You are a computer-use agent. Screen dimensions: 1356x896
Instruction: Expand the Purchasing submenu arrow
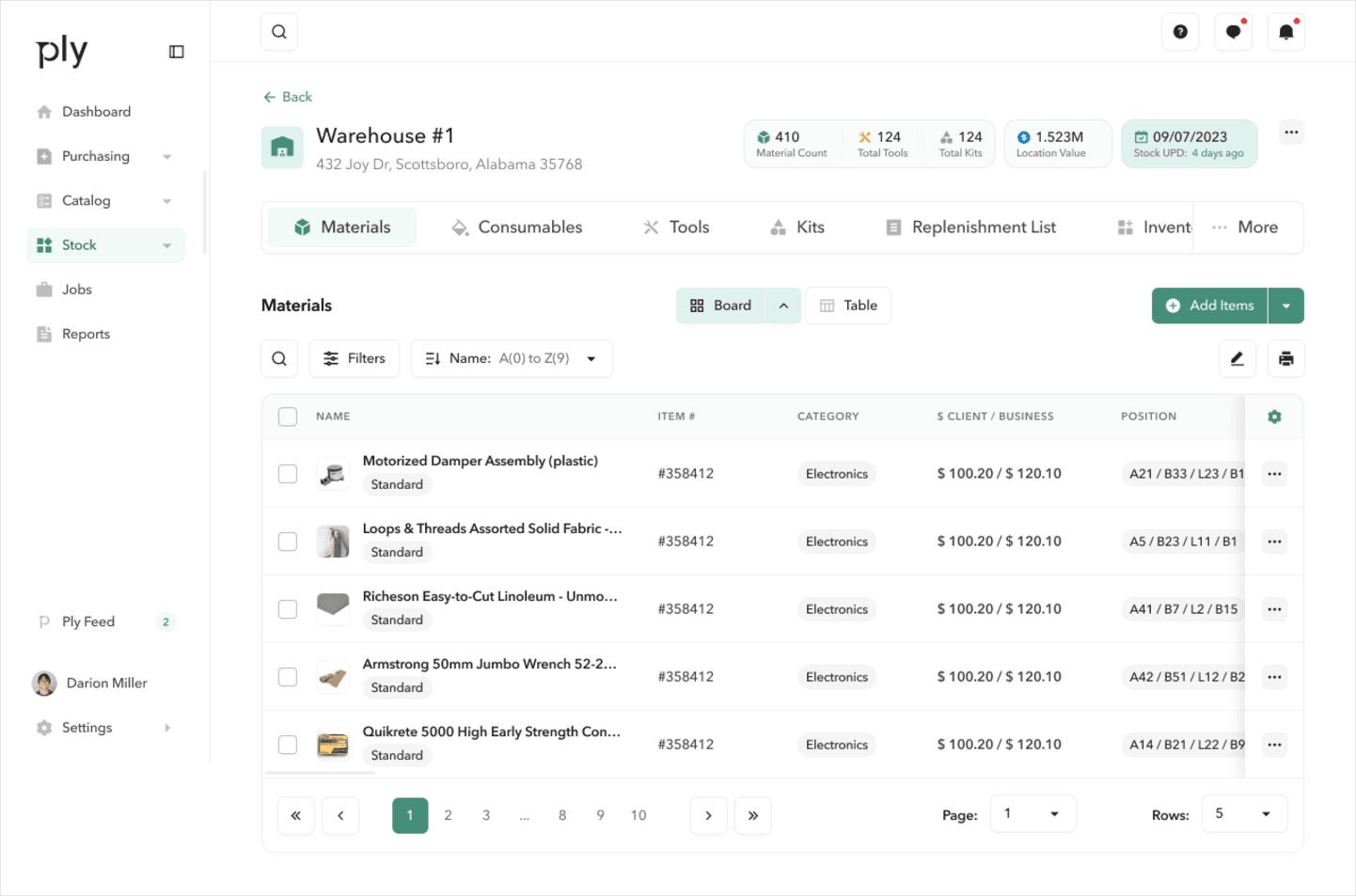click(166, 157)
